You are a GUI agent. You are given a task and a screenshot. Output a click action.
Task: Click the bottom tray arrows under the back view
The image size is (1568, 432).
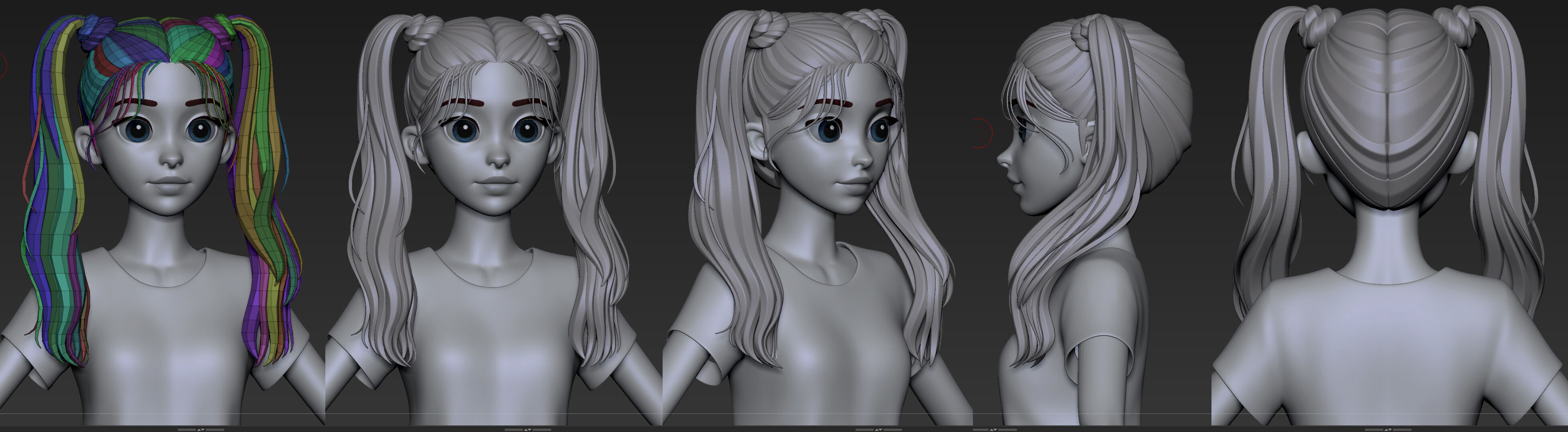pos(1389,430)
